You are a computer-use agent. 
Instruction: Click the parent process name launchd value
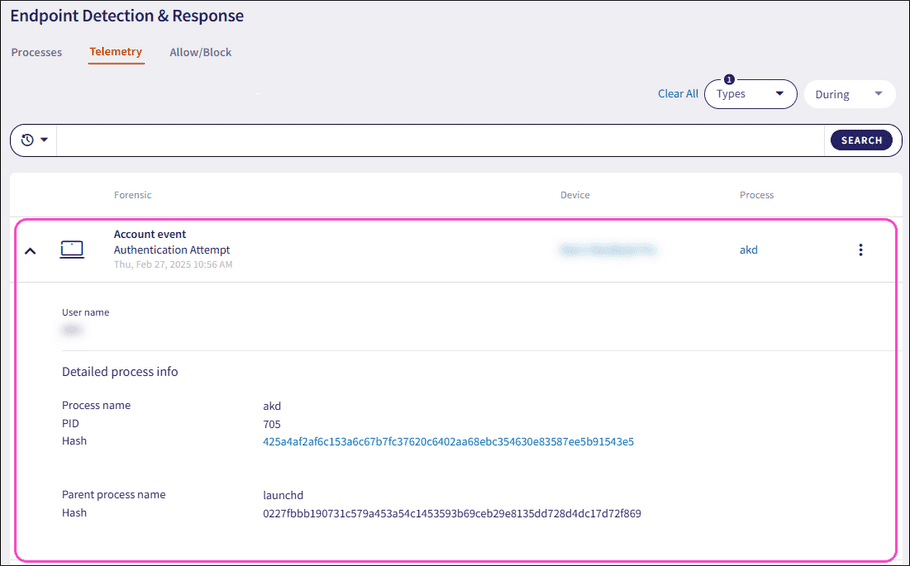point(283,495)
